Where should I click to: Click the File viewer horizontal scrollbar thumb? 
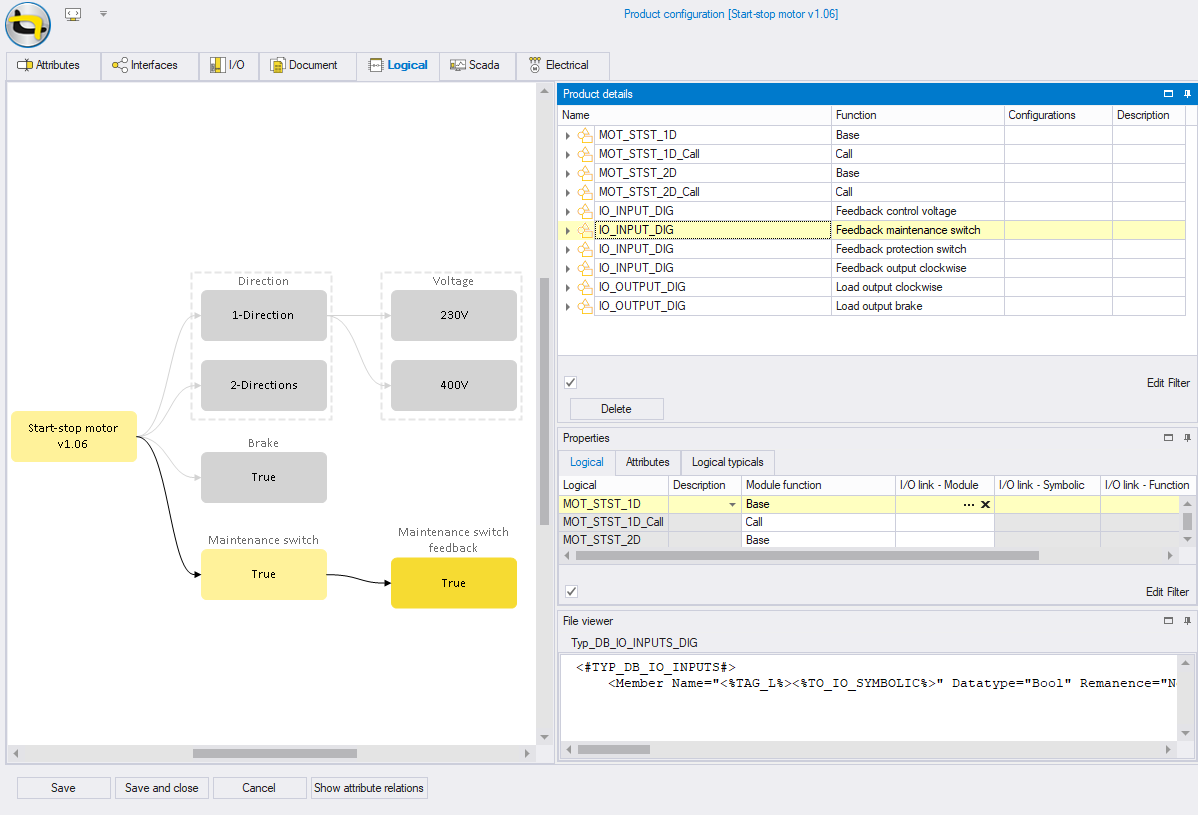point(614,749)
